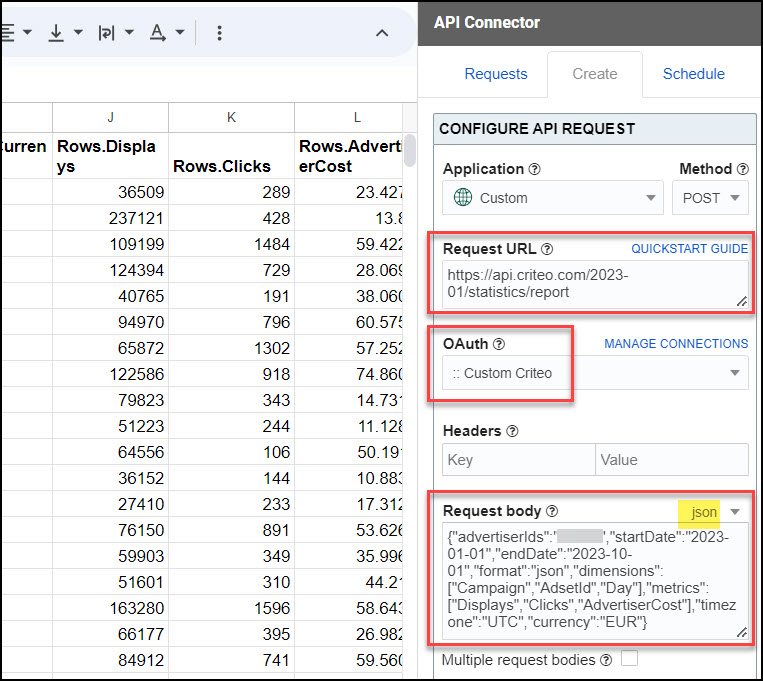Viewport: 763px width, 681px height.
Task: Select the cell containing 237121
Action: click(110, 218)
